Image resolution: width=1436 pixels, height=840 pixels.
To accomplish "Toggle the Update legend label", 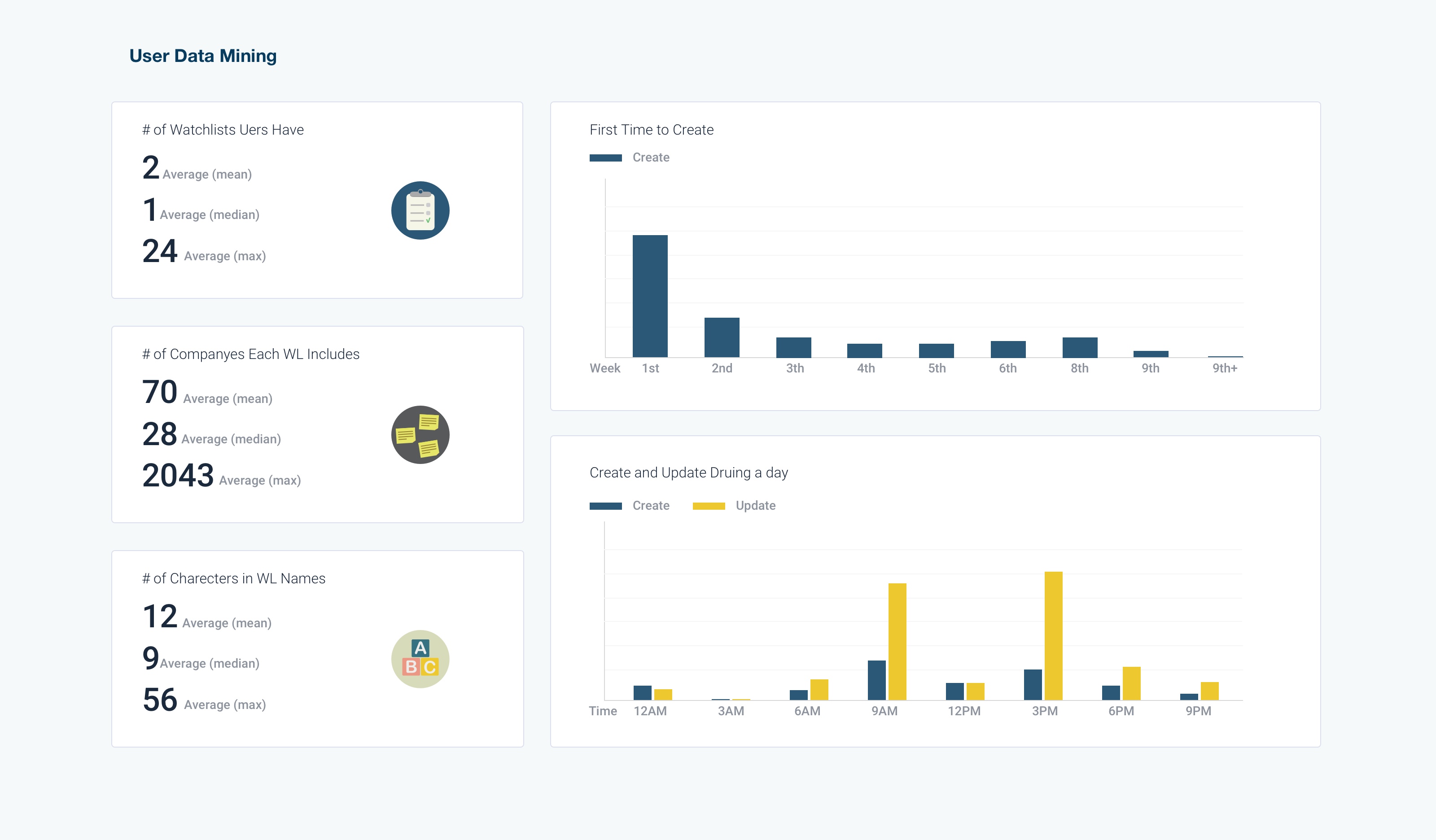I will tap(755, 506).
